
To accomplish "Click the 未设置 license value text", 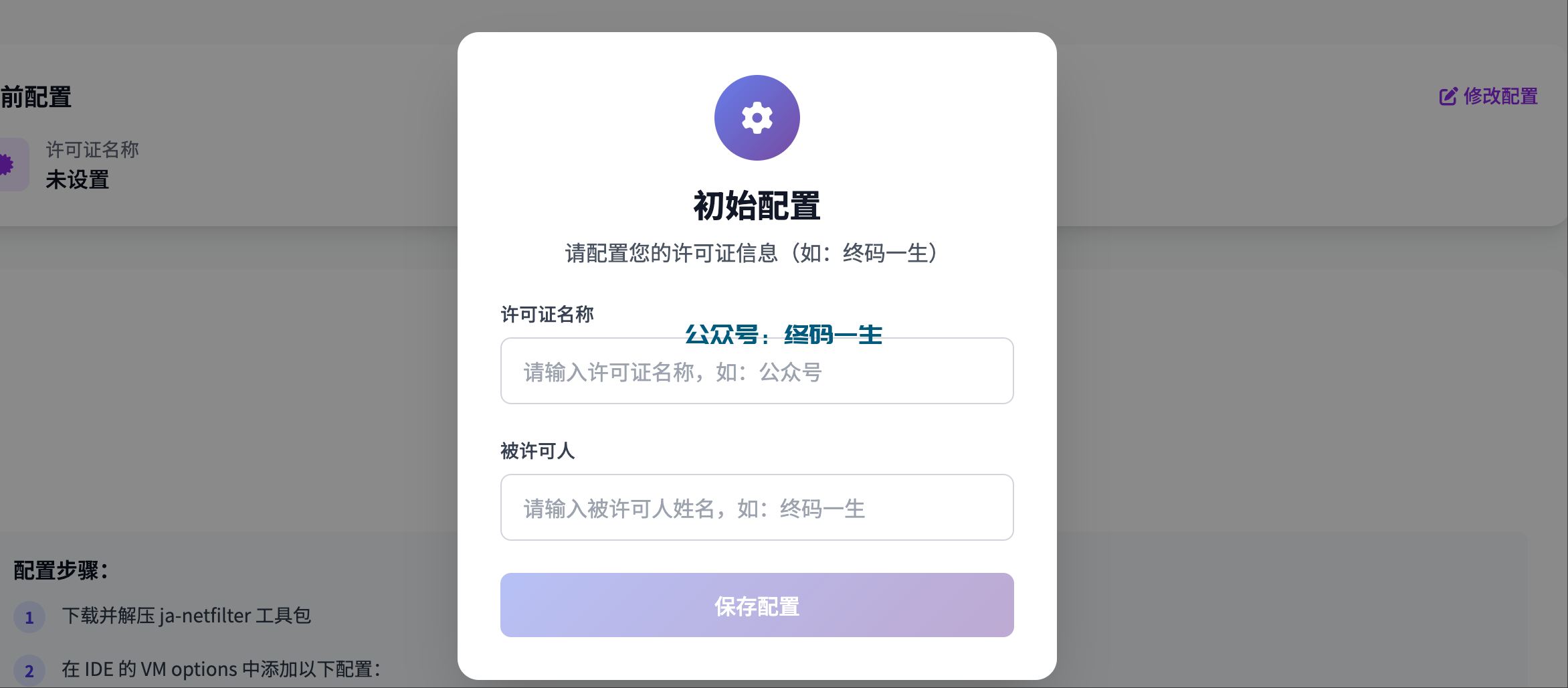I will point(78,179).
